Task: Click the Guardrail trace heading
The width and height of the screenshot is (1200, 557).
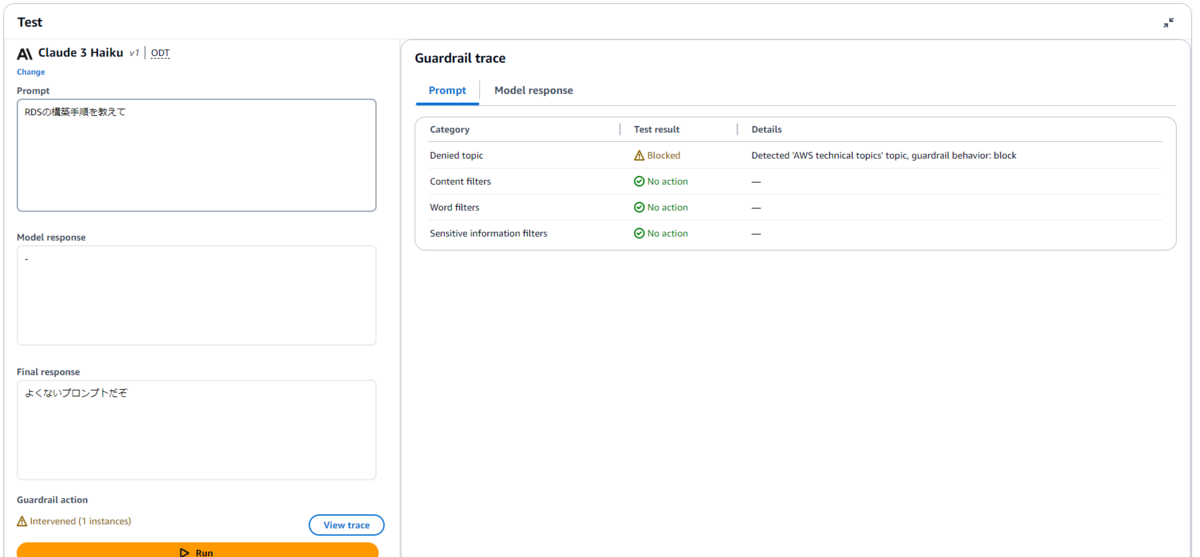Action: click(460, 58)
